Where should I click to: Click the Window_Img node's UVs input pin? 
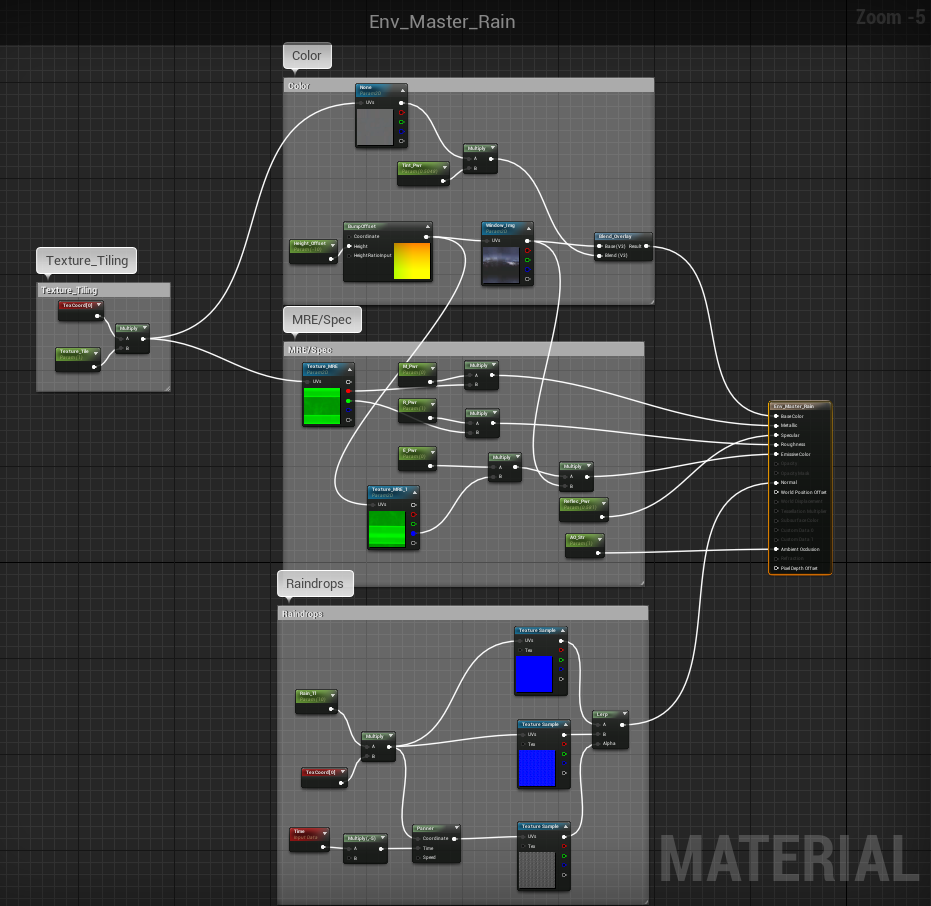(487, 241)
